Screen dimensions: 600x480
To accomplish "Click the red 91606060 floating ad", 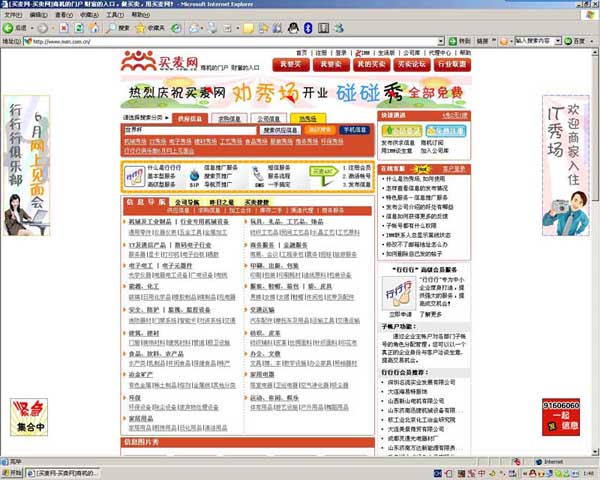I will coord(561,417).
